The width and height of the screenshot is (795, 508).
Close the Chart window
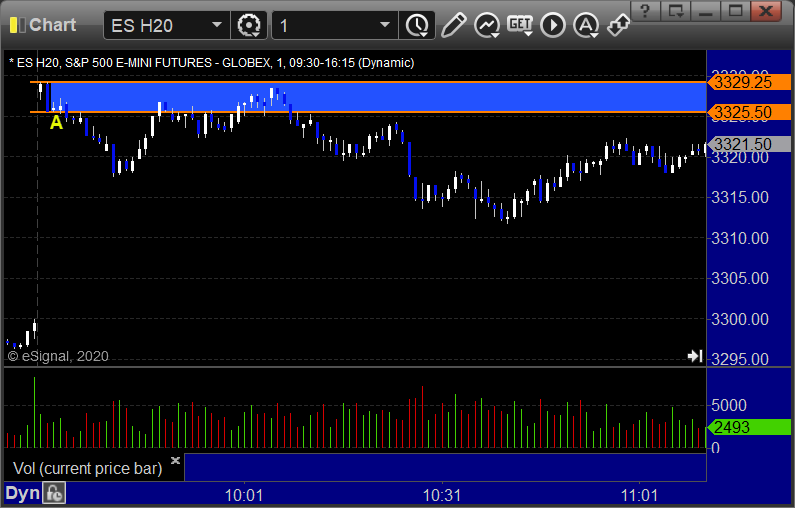(x=766, y=11)
